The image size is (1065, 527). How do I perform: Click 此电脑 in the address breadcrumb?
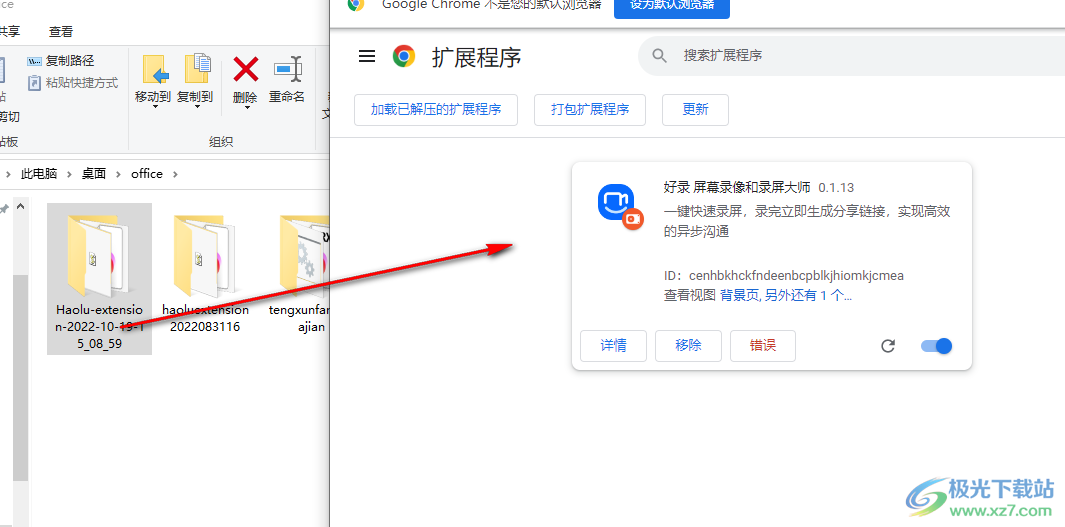39,174
